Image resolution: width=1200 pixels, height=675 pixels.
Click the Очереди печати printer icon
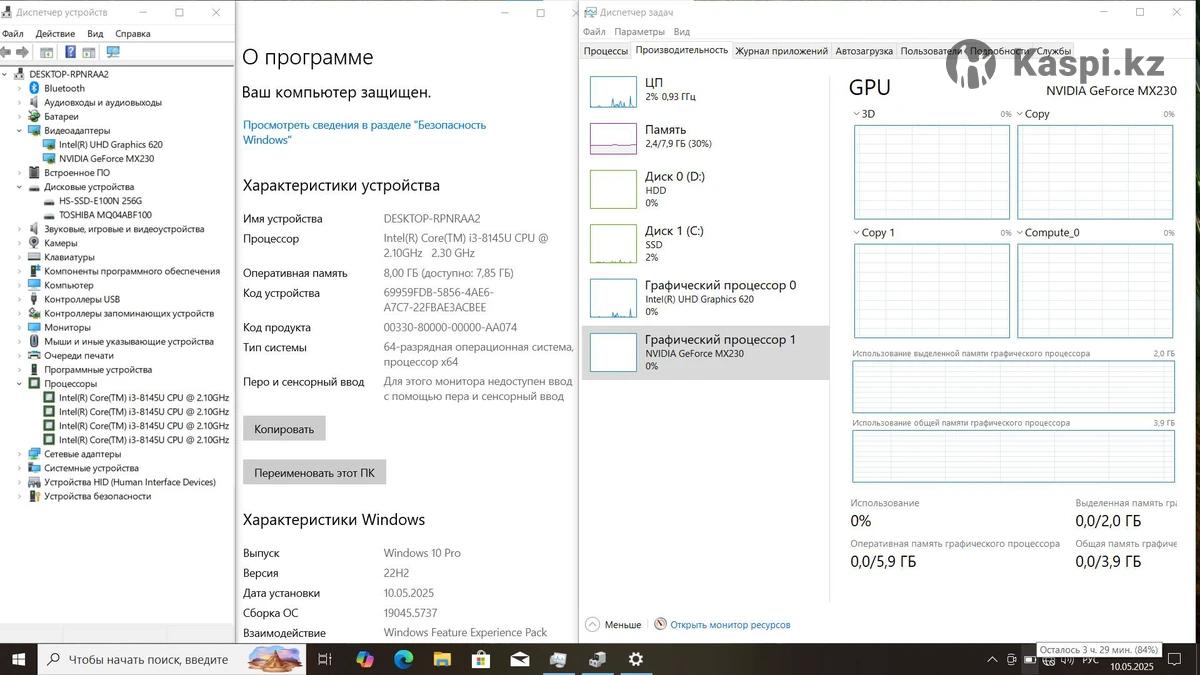tap(34, 355)
